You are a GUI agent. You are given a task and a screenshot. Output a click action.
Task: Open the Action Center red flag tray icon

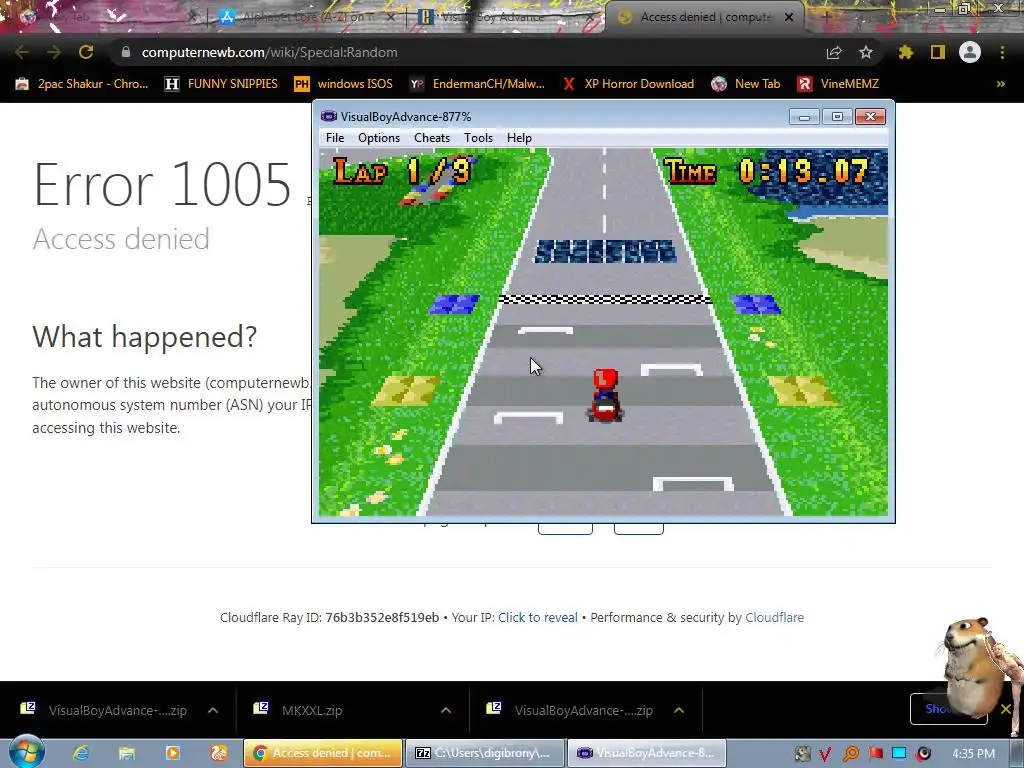click(875, 754)
